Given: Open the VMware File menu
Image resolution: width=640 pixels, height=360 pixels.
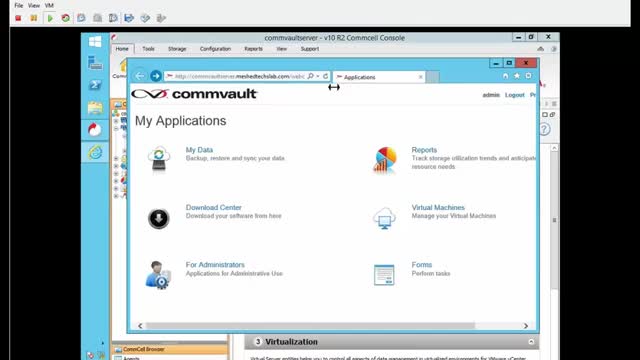Looking at the screenshot, I should [x=19, y=5].
